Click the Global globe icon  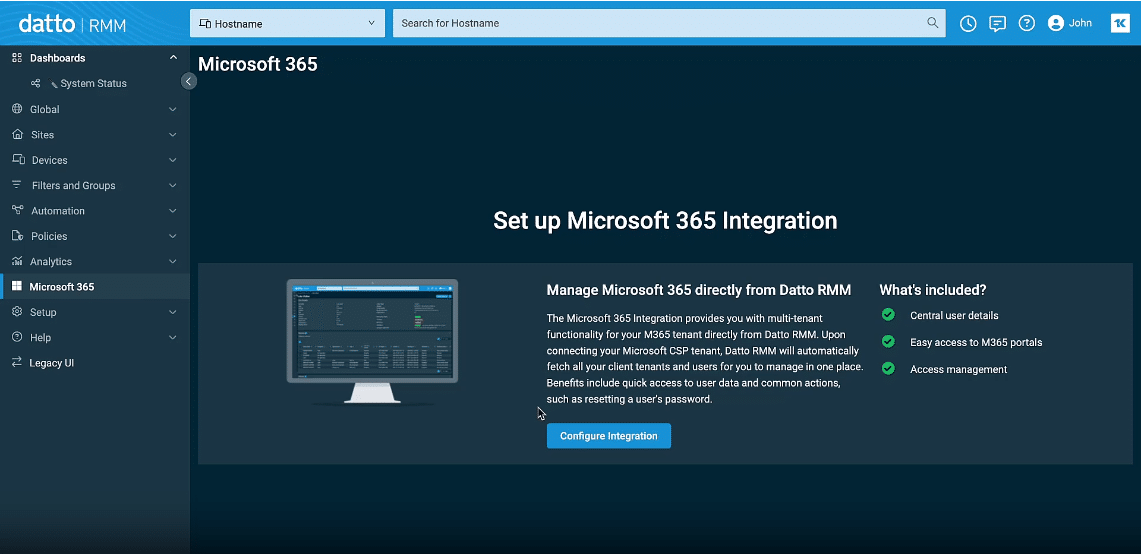tap(17, 109)
